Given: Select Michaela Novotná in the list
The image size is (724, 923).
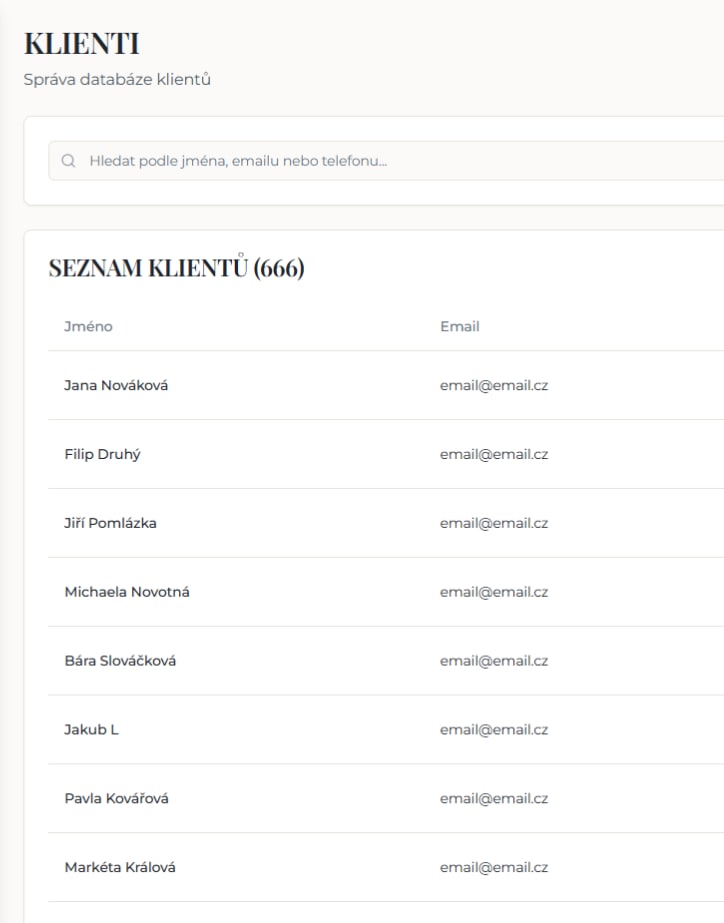Looking at the screenshot, I should 127,592.
